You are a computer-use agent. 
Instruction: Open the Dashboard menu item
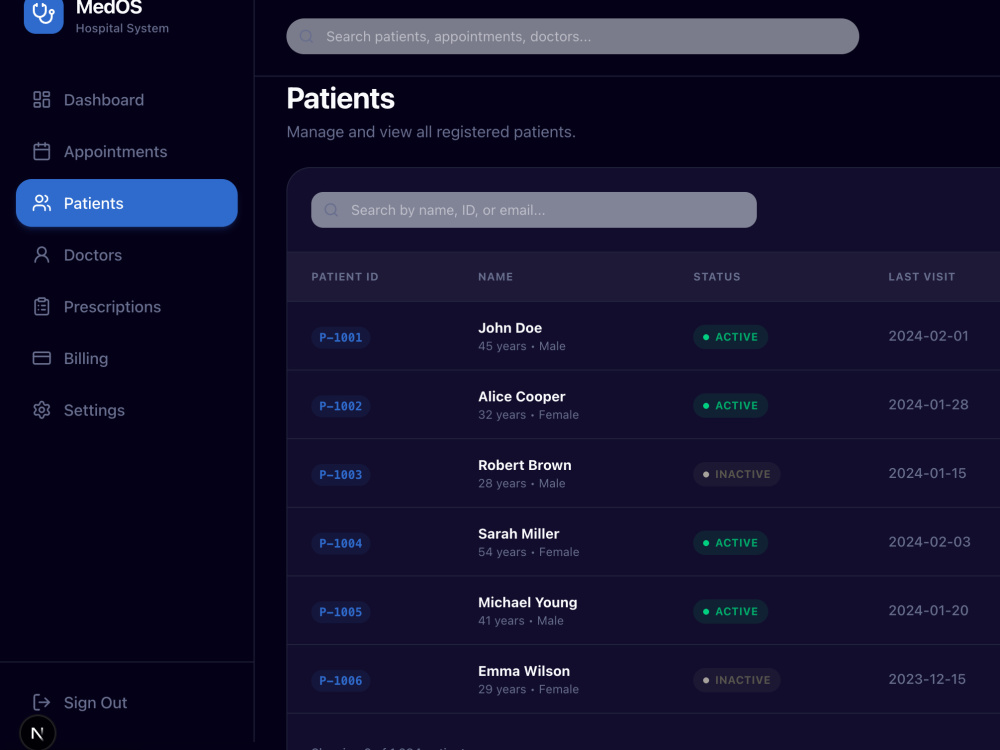[127, 99]
